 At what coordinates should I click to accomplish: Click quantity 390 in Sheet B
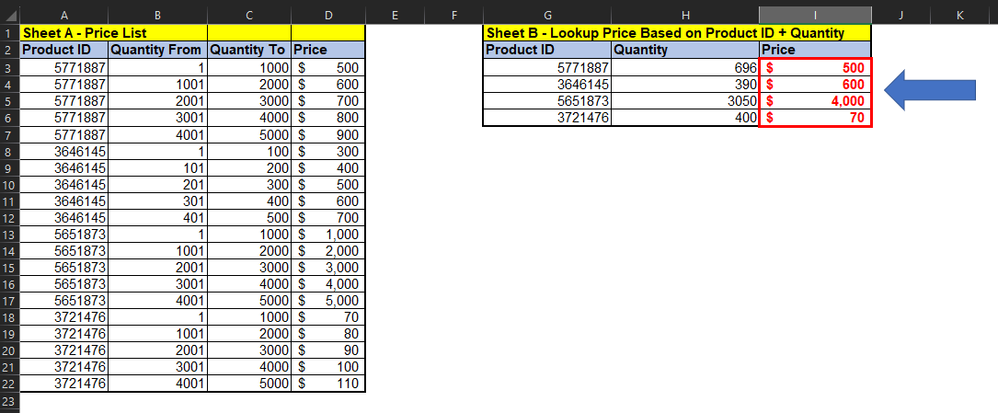point(685,84)
